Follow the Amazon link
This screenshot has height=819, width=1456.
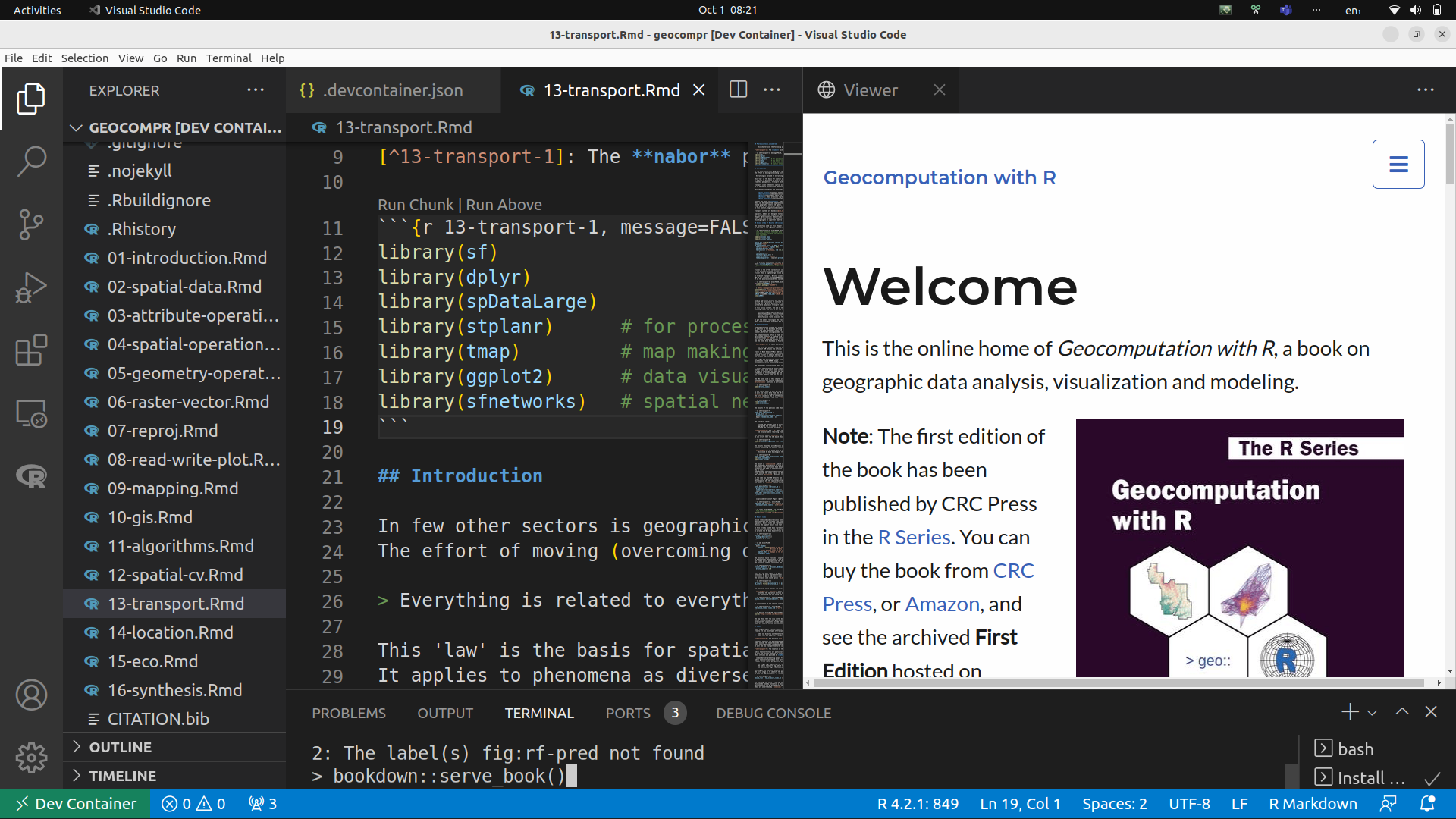coord(943,604)
